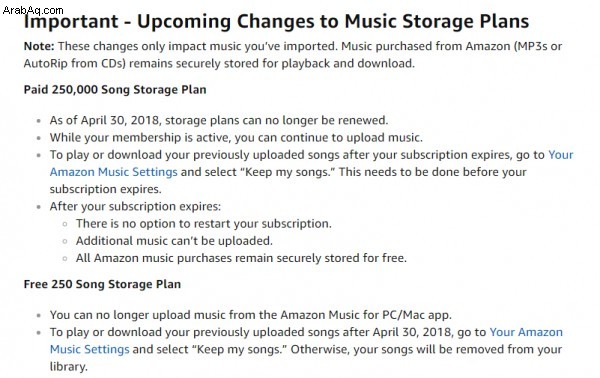The height and width of the screenshot is (378, 600).
Task: Open Your Amazon Music Settings link in Paid plan
Action: pyautogui.click(x=114, y=172)
